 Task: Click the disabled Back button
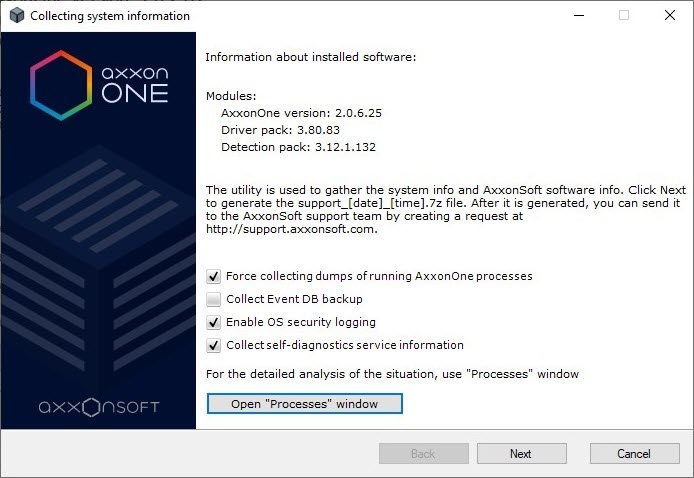tap(423, 453)
